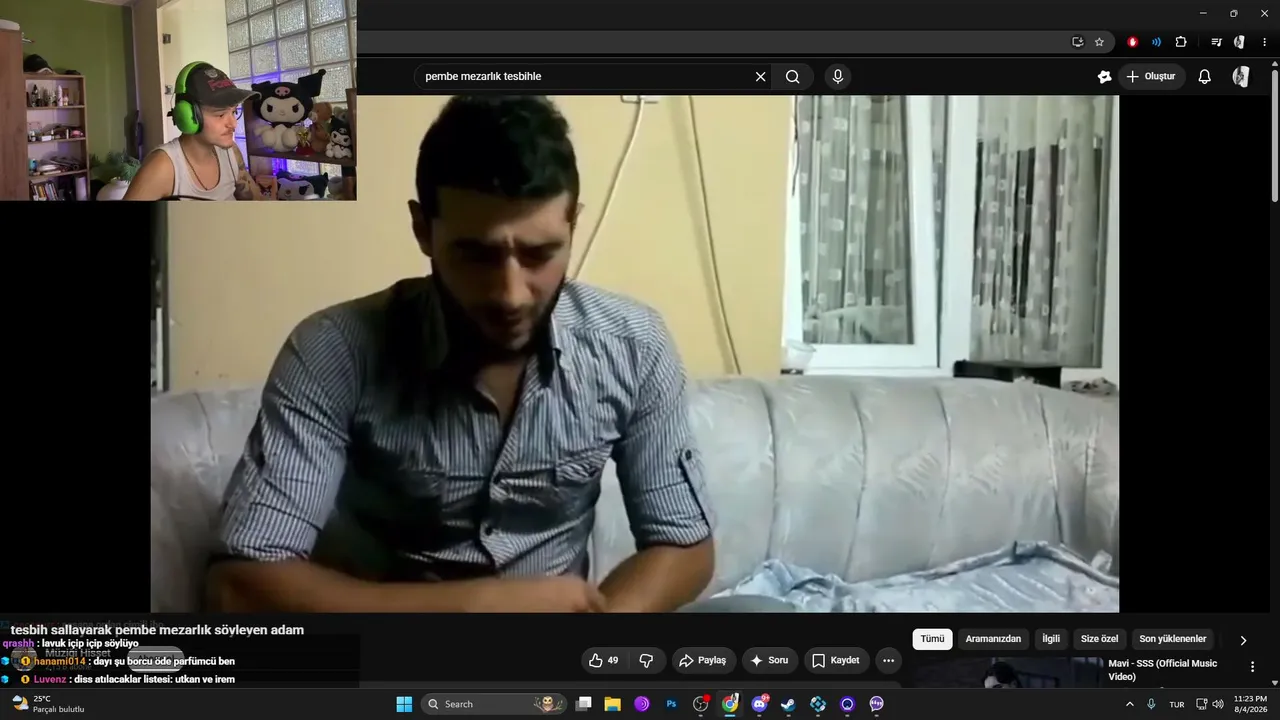Click the video player to toggle playback
Image resolution: width=1280 pixels, height=720 pixels.
[635, 354]
